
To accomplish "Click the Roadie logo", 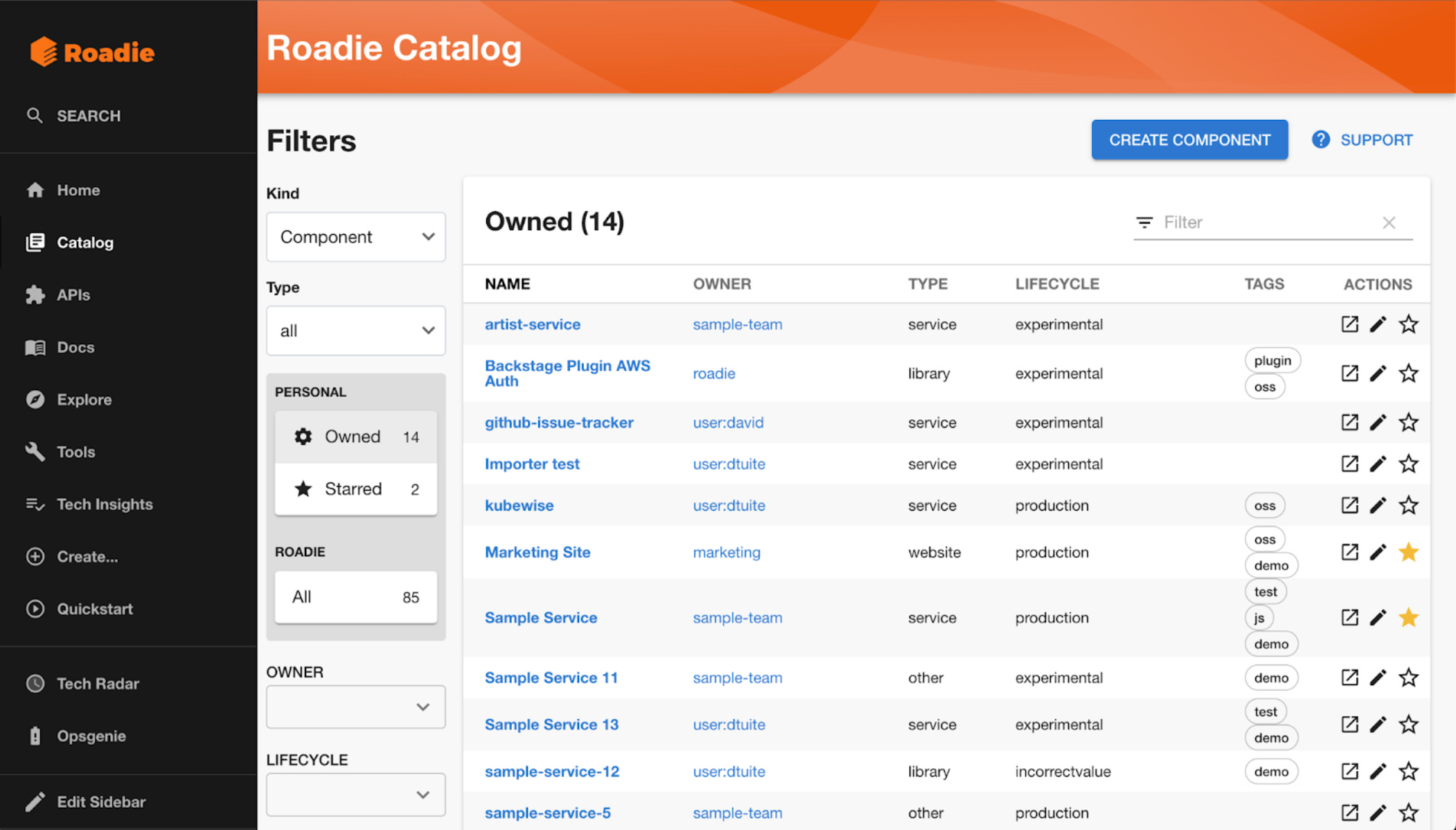I will tap(92, 51).
